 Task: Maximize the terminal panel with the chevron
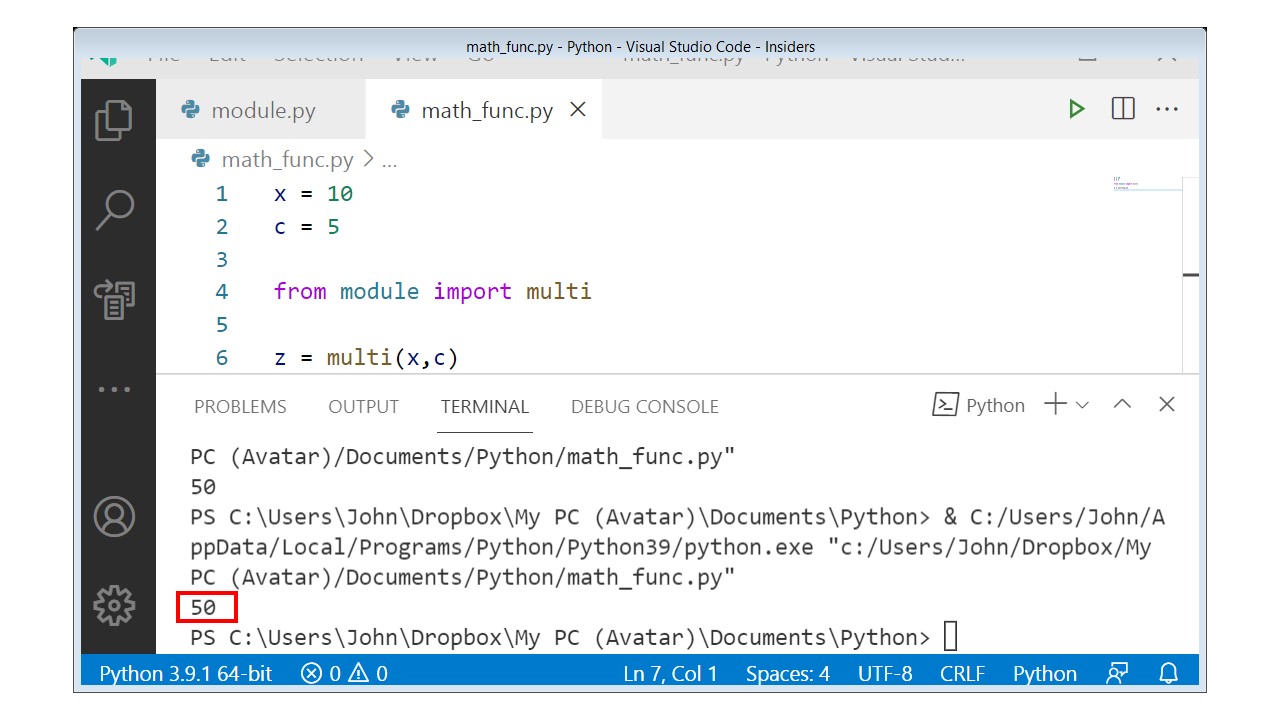(1121, 404)
